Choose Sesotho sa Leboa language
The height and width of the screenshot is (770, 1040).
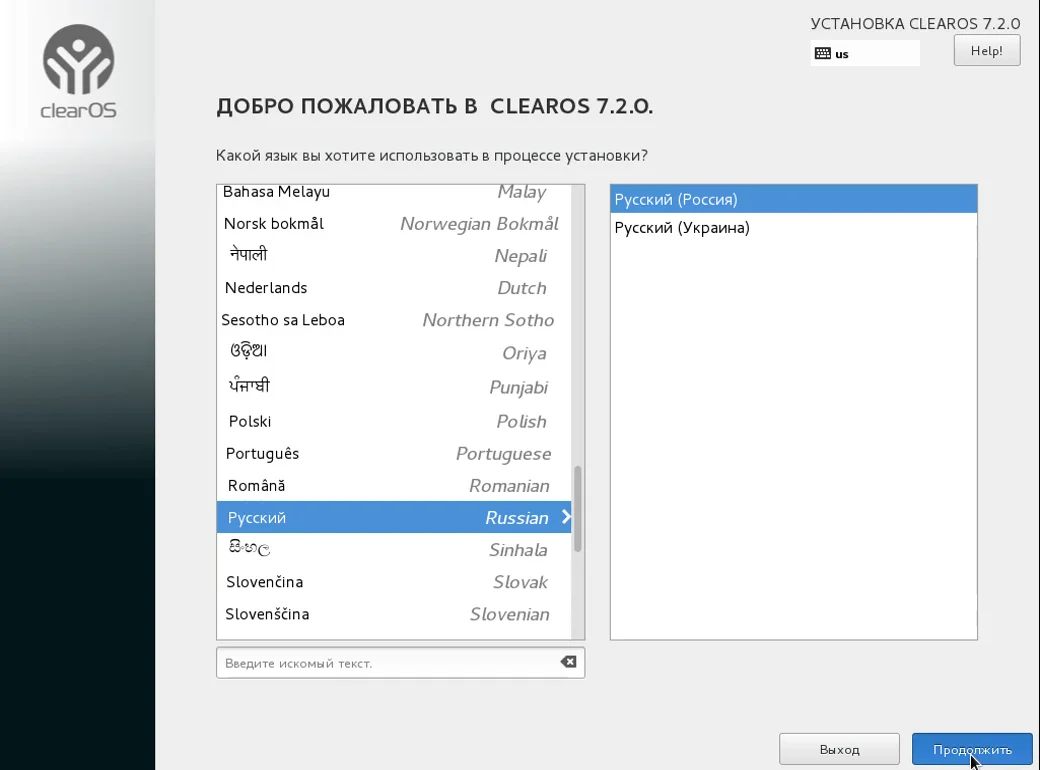[394, 320]
